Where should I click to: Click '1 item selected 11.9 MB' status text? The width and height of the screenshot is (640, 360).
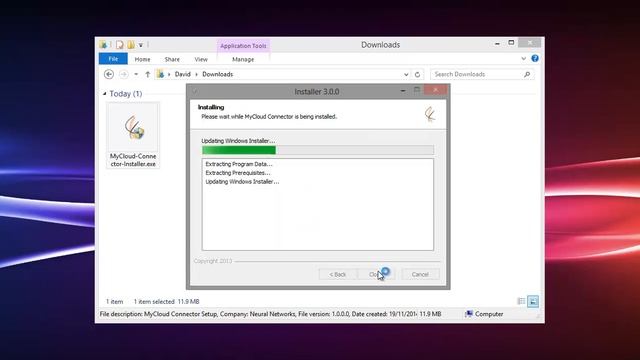(167, 302)
